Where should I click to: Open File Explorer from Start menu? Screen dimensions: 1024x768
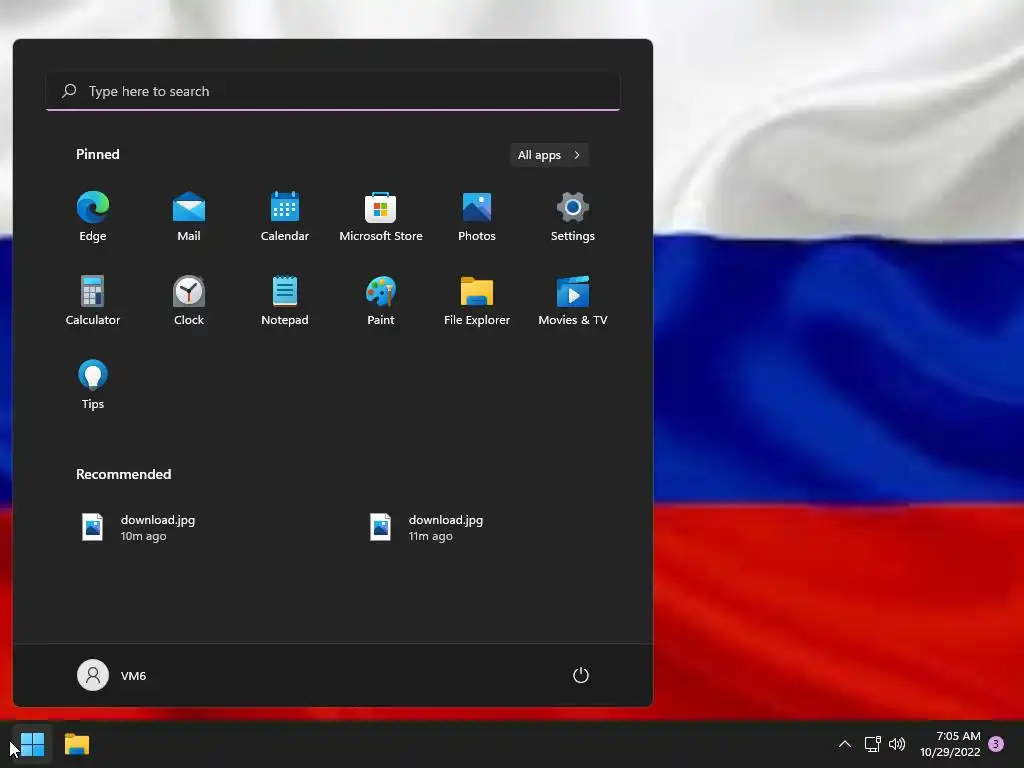coord(477,301)
